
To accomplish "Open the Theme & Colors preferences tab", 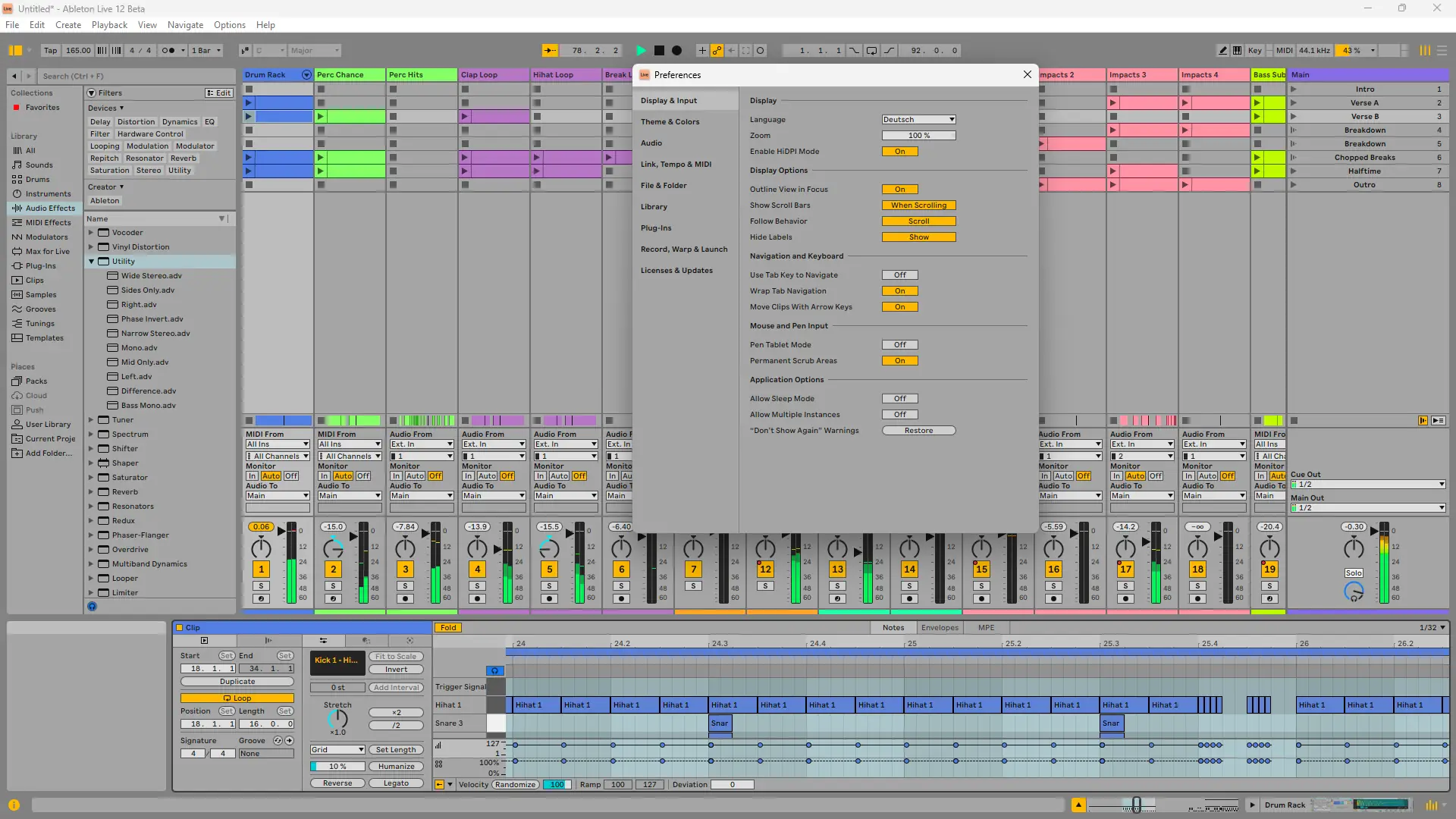I will pyautogui.click(x=670, y=122).
